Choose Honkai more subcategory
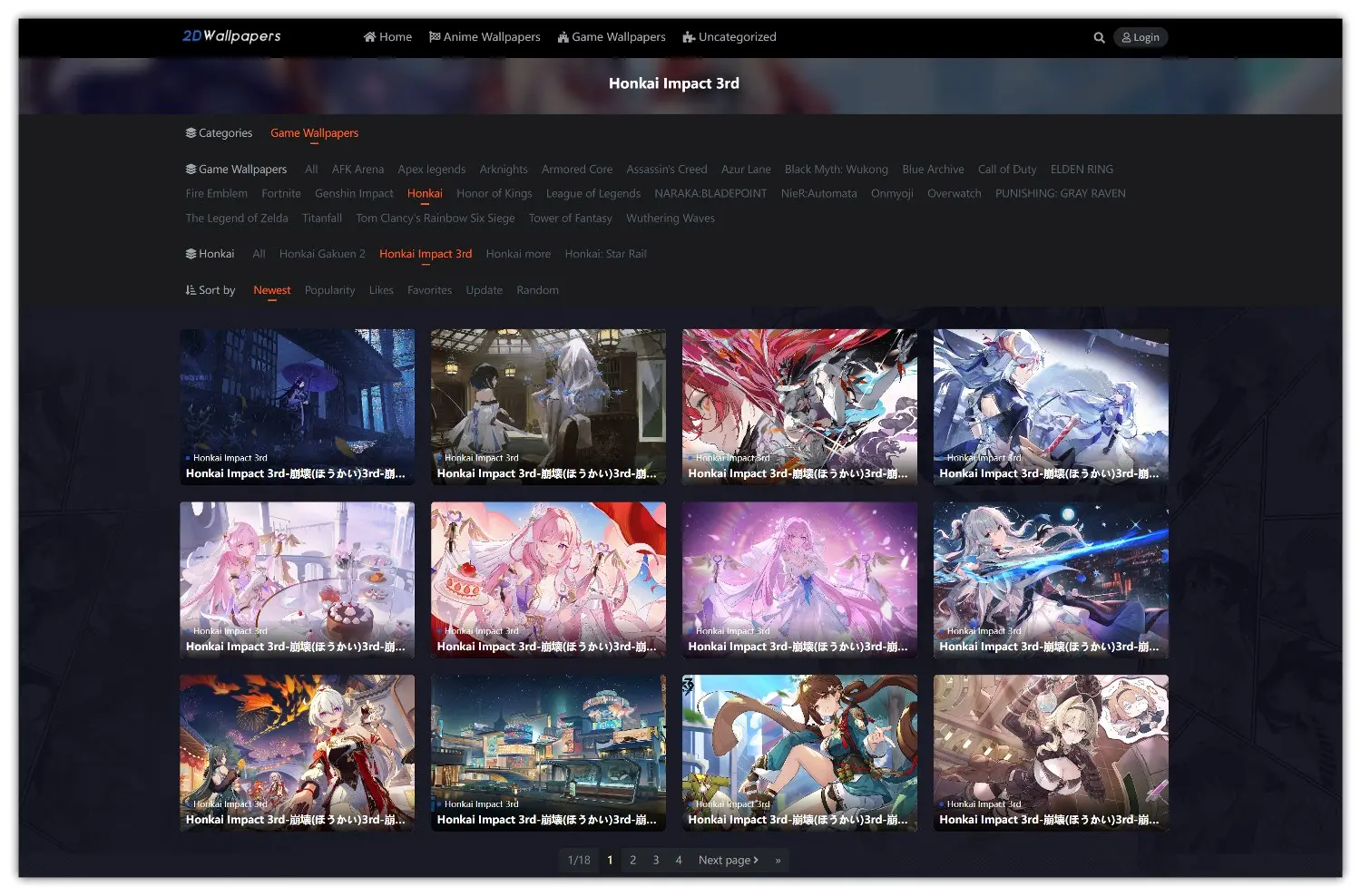 point(518,254)
